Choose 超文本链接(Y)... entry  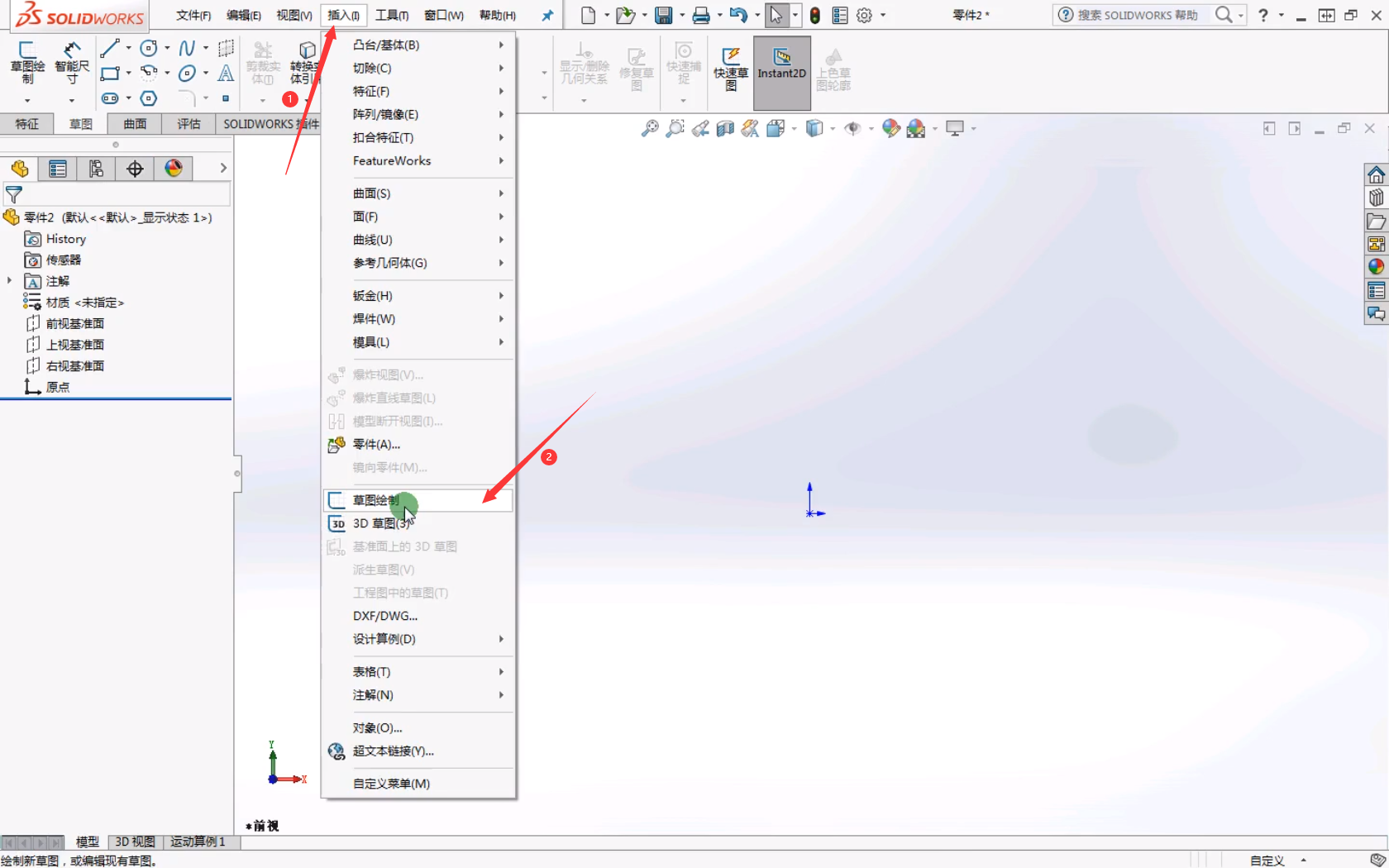pyautogui.click(x=418, y=751)
